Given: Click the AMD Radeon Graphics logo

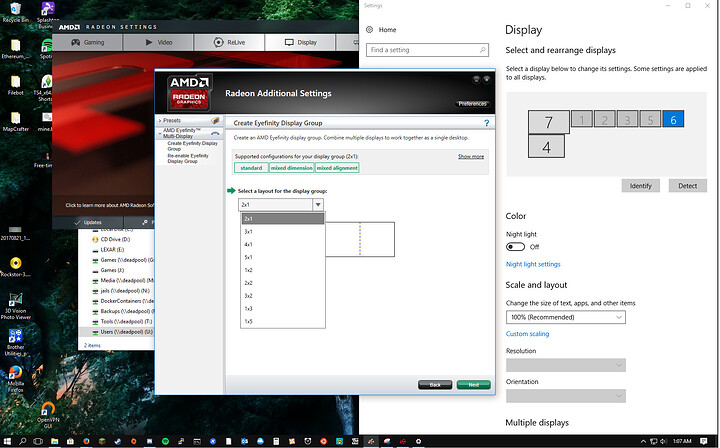Looking at the screenshot, I should [189, 93].
